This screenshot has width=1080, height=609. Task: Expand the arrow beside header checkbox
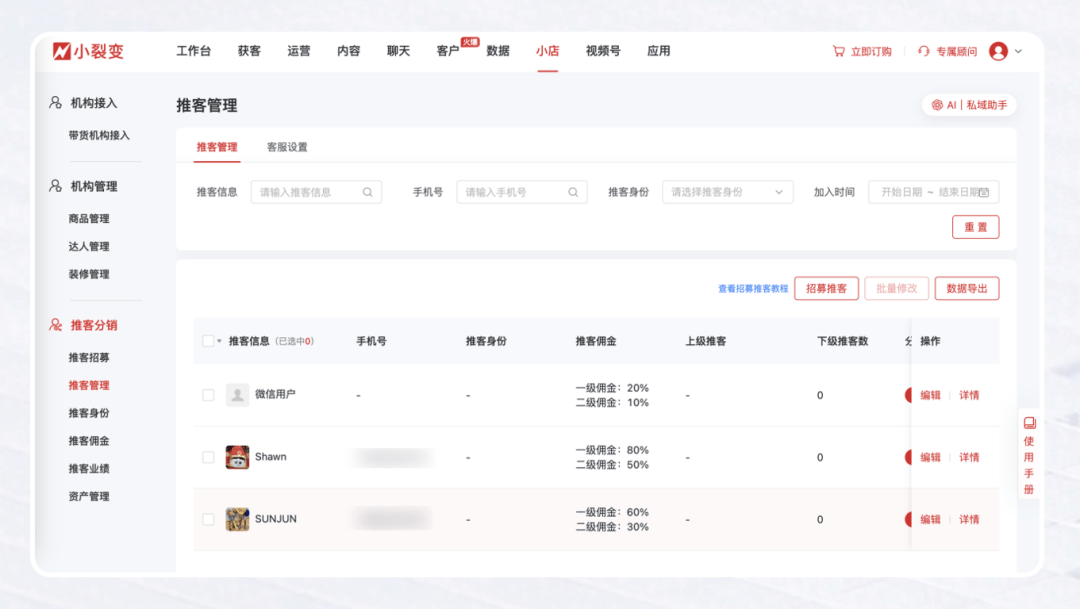(219, 342)
